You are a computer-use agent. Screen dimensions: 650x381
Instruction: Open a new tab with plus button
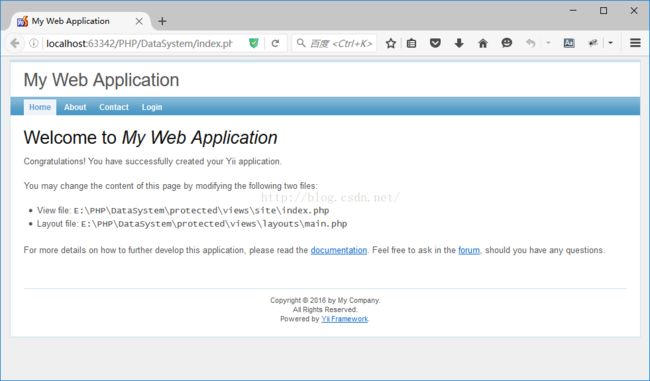tap(162, 21)
